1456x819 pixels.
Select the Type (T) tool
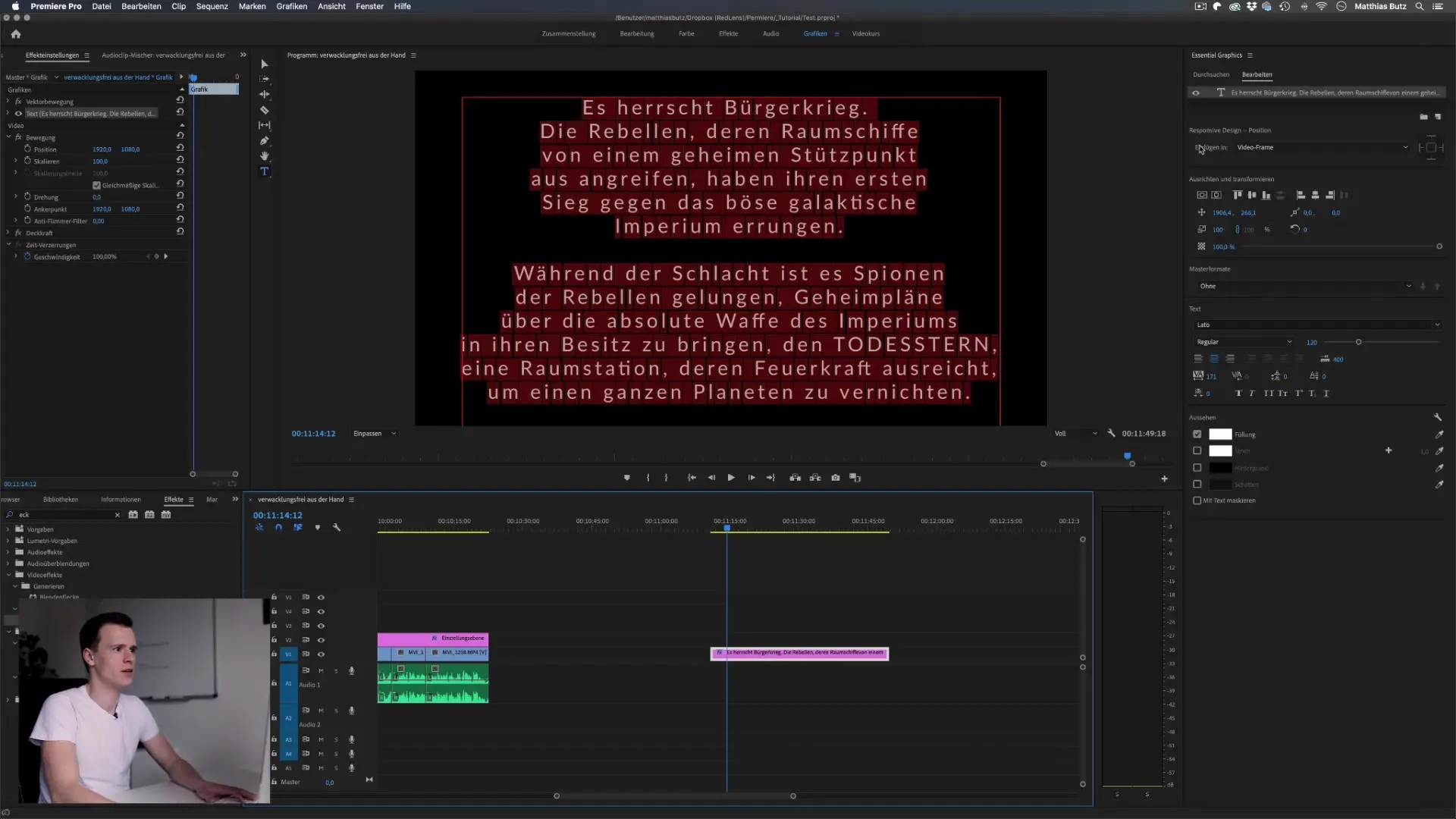coord(264,171)
